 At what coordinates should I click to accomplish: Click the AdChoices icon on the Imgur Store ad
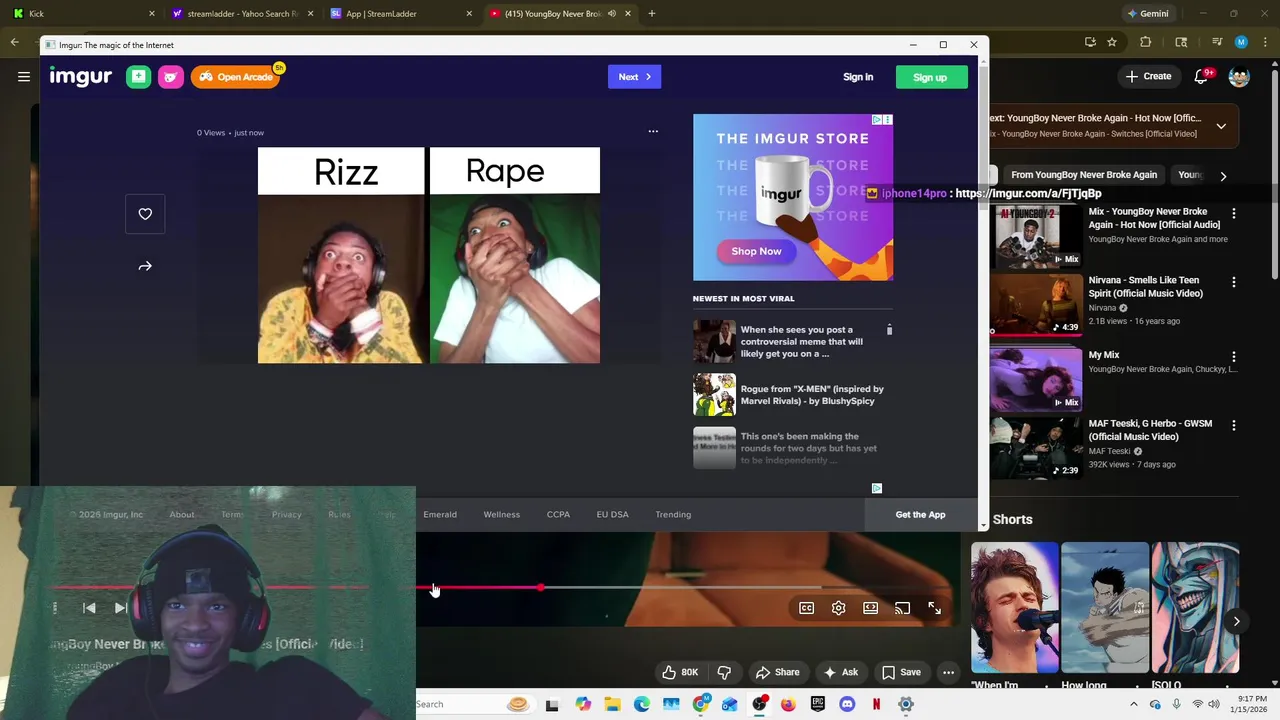pyautogui.click(x=877, y=120)
